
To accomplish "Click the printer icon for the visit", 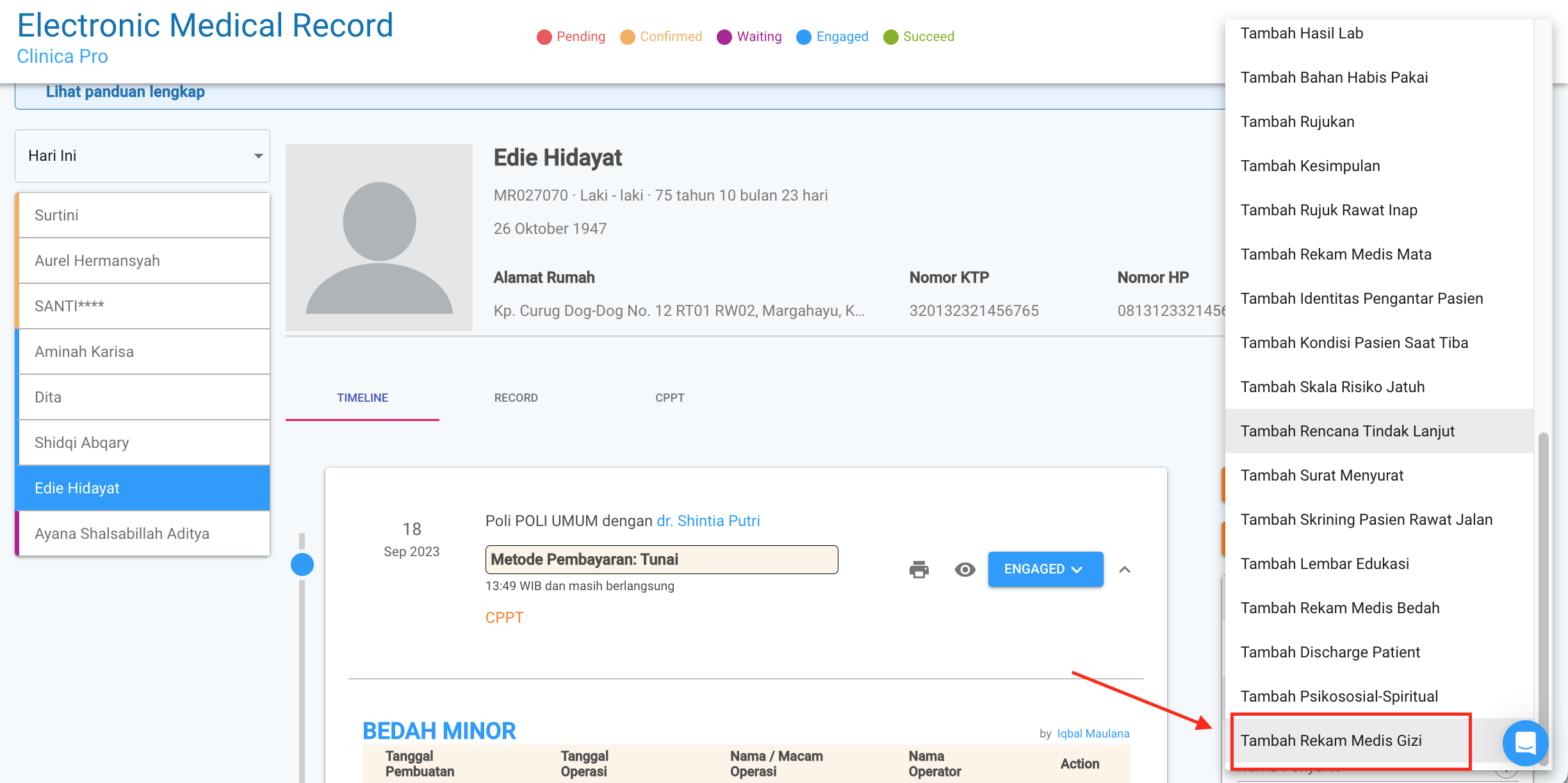I will pyautogui.click(x=919, y=569).
